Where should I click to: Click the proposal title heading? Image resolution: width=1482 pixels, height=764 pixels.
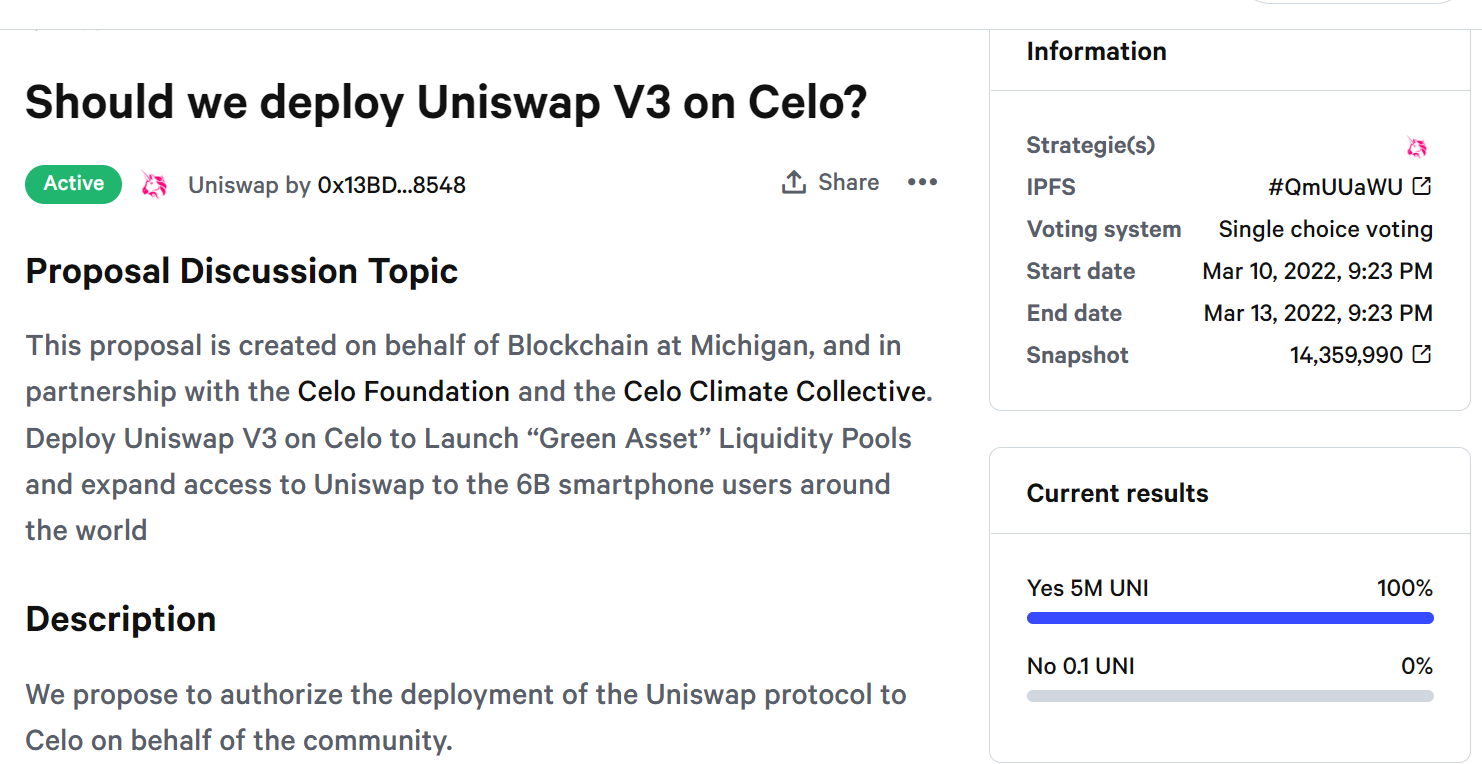tap(446, 102)
